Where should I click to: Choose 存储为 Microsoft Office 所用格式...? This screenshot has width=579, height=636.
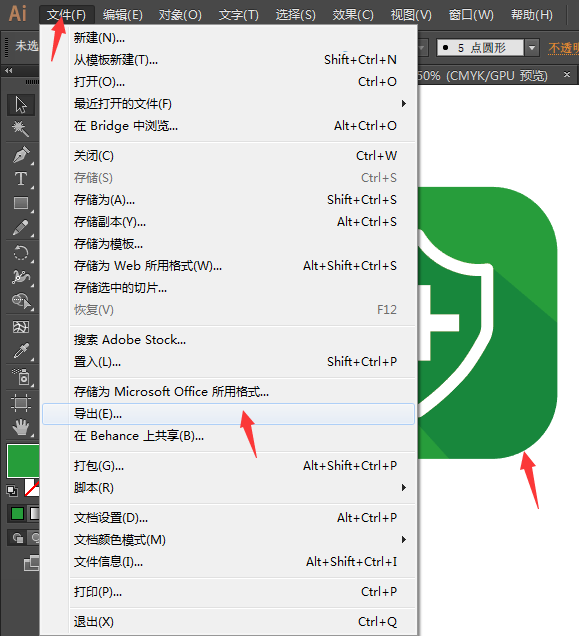tap(228, 392)
